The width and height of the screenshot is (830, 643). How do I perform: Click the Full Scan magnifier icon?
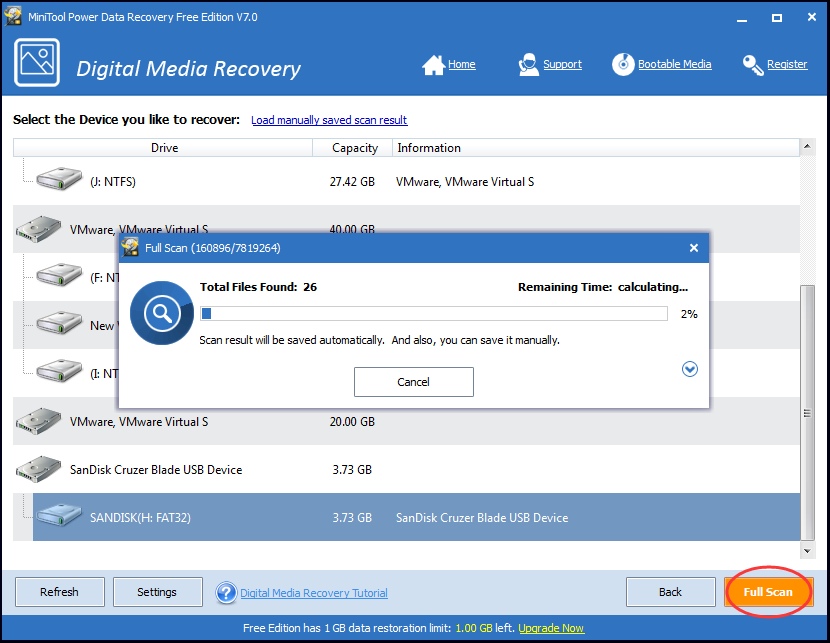tap(162, 313)
